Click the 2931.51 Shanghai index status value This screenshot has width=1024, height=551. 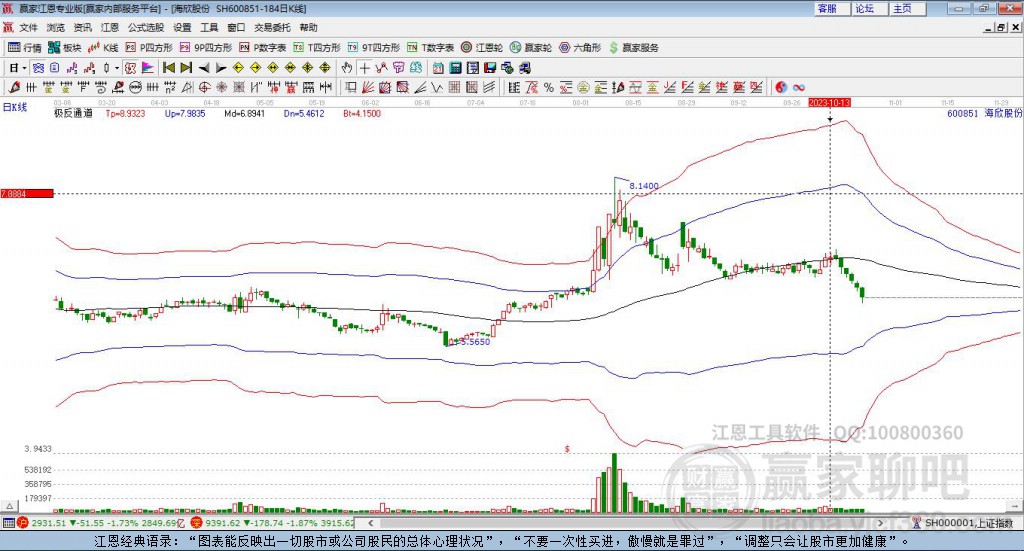point(49,523)
